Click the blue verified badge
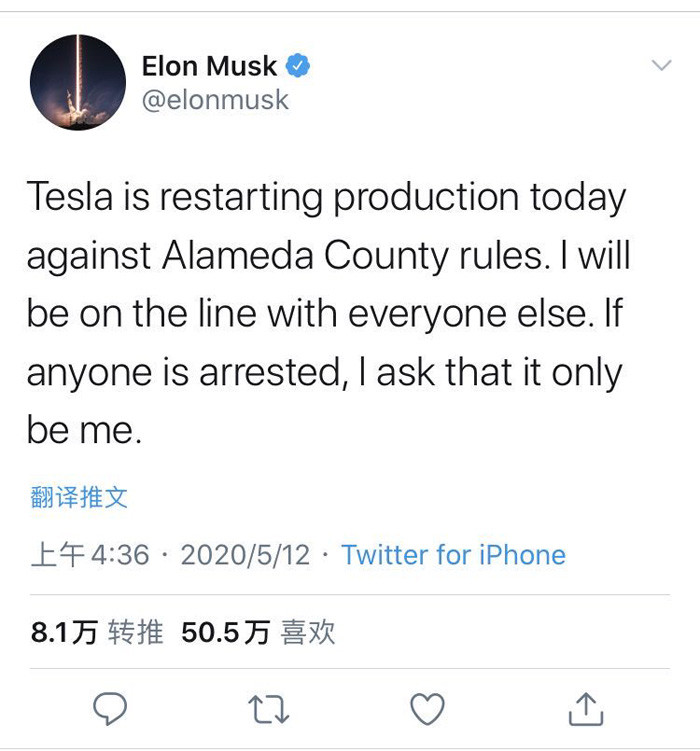The image size is (700, 751). 298,66
